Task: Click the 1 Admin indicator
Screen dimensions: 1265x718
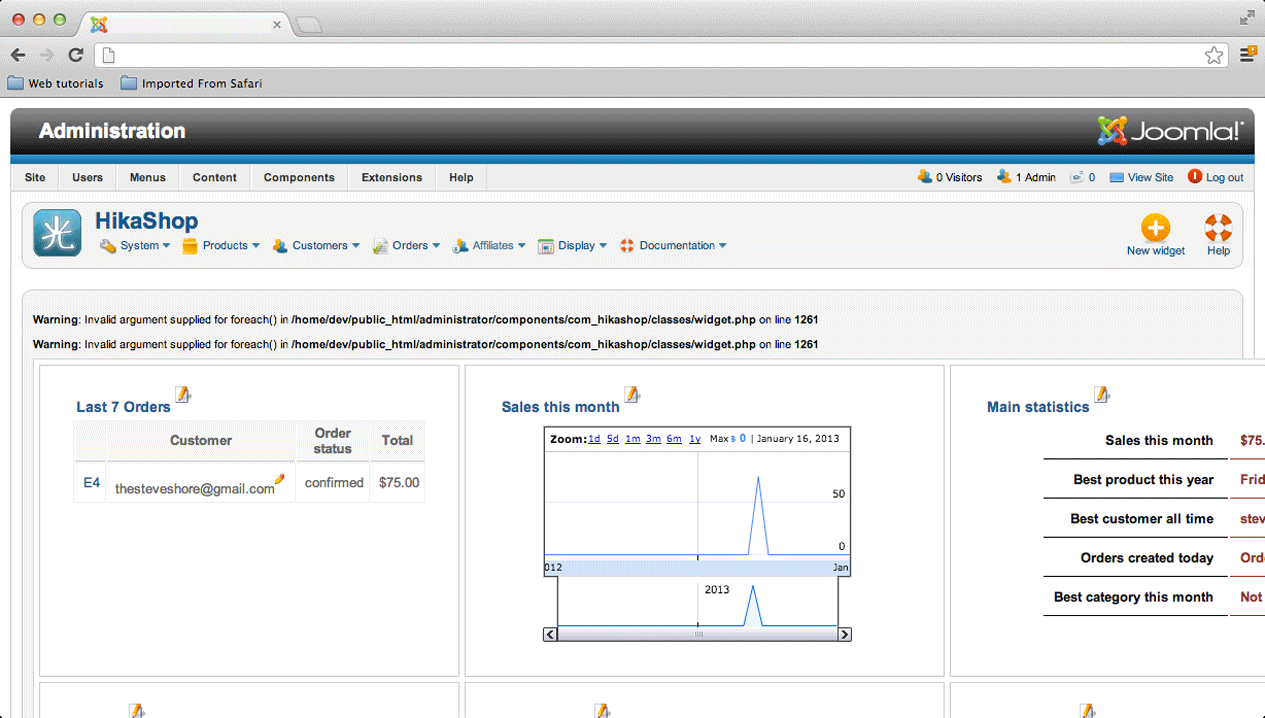Action: coord(1026,177)
